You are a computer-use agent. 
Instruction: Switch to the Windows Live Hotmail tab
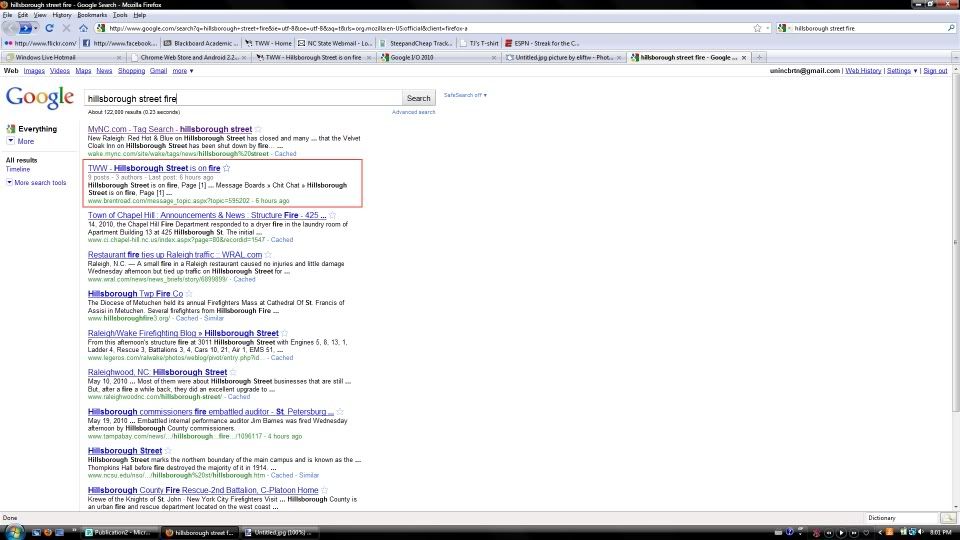tap(63, 58)
